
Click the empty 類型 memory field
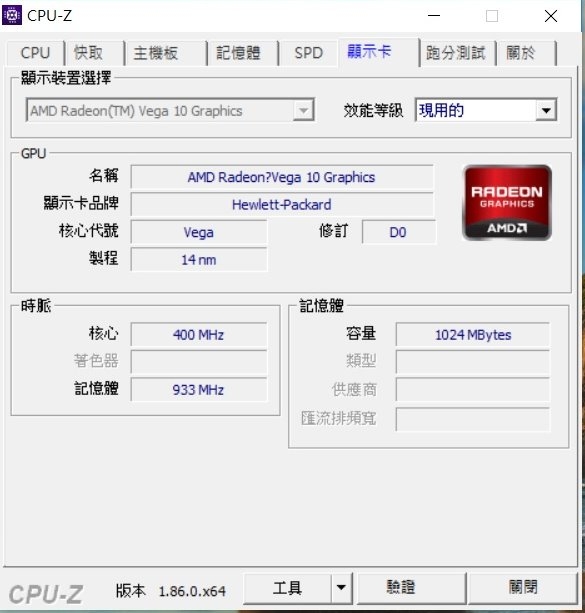(x=473, y=362)
